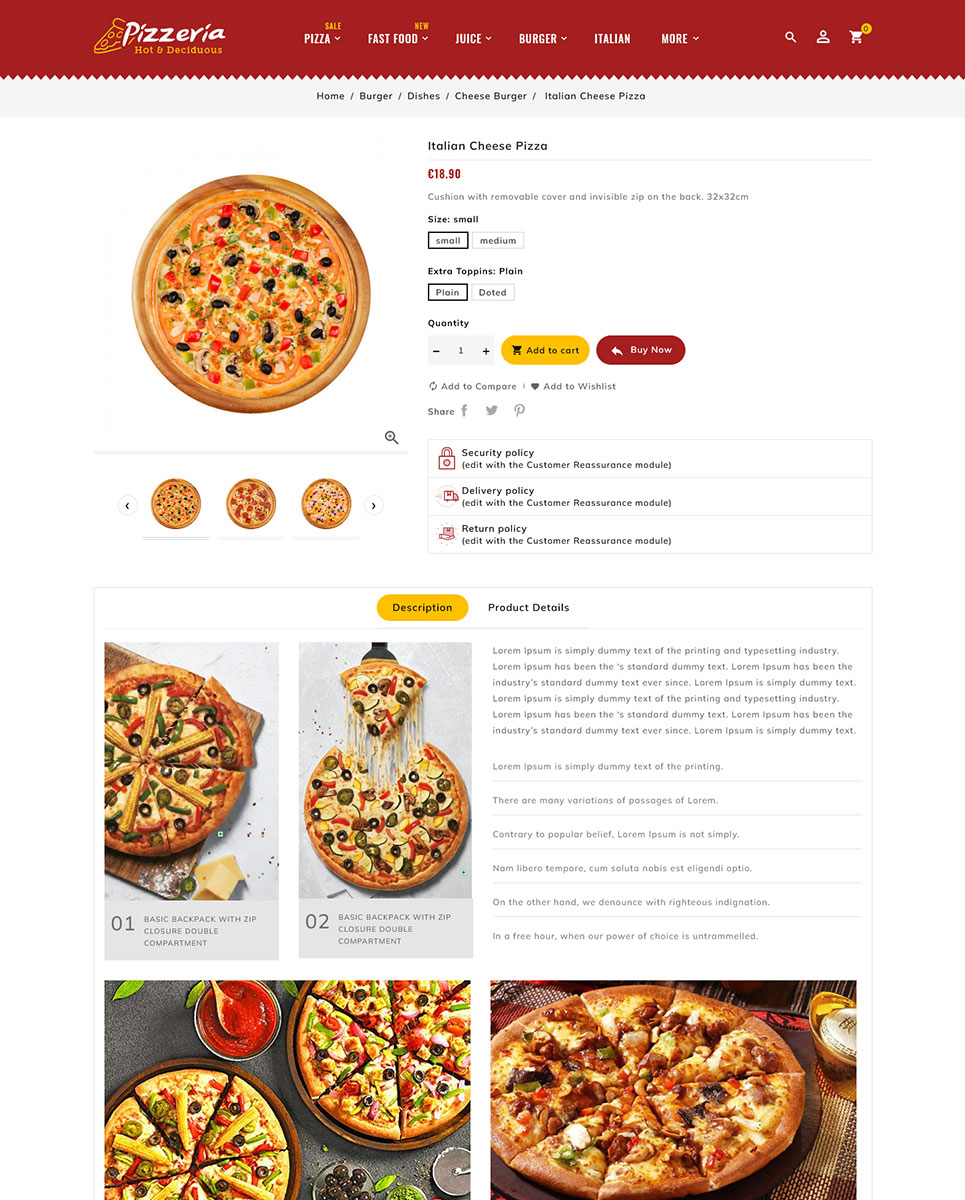The image size is (965, 1200).
Task: Choose the Doted extra topping option
Action: 493,292
